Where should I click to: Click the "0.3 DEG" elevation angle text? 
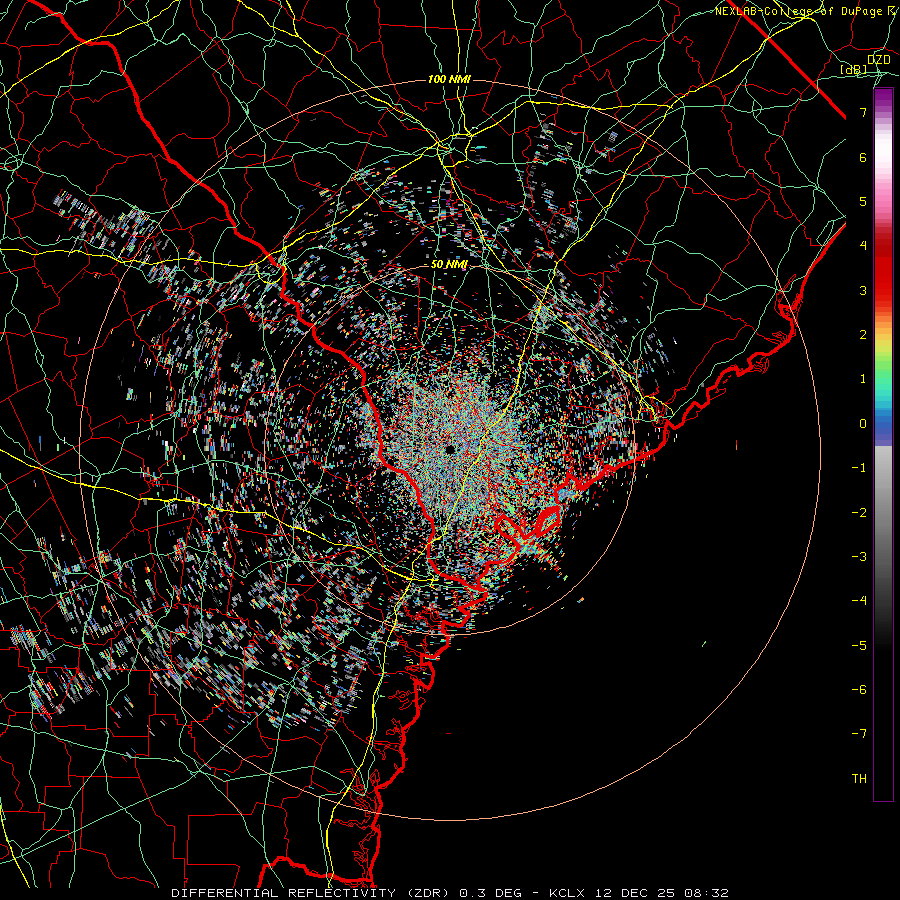point(491,893)
